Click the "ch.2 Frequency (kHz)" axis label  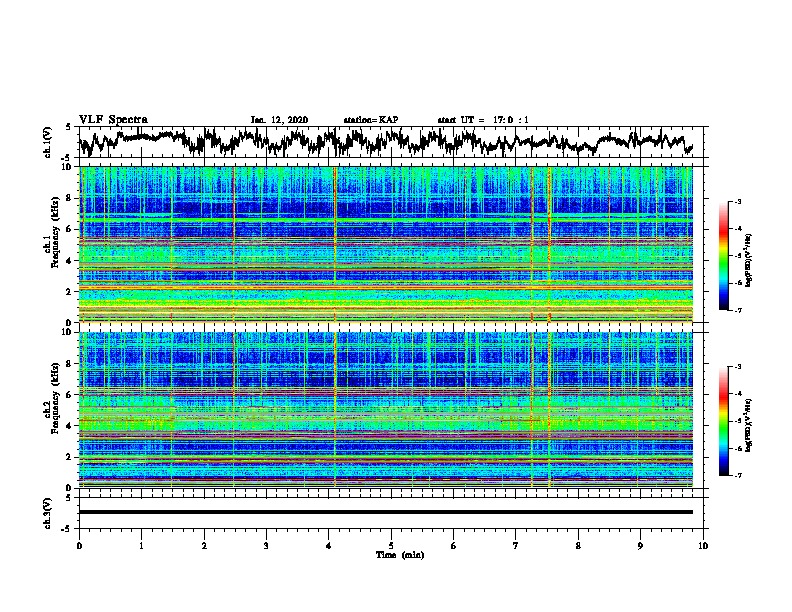[x=52, y=398]
